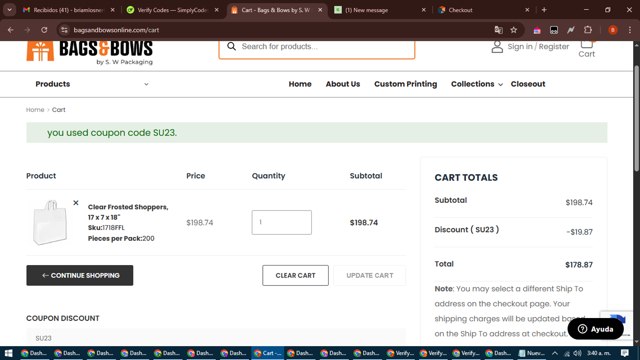This screenshot has height=360, width=640.
Task: Open the About Us page
Action: tap(343, 84)
